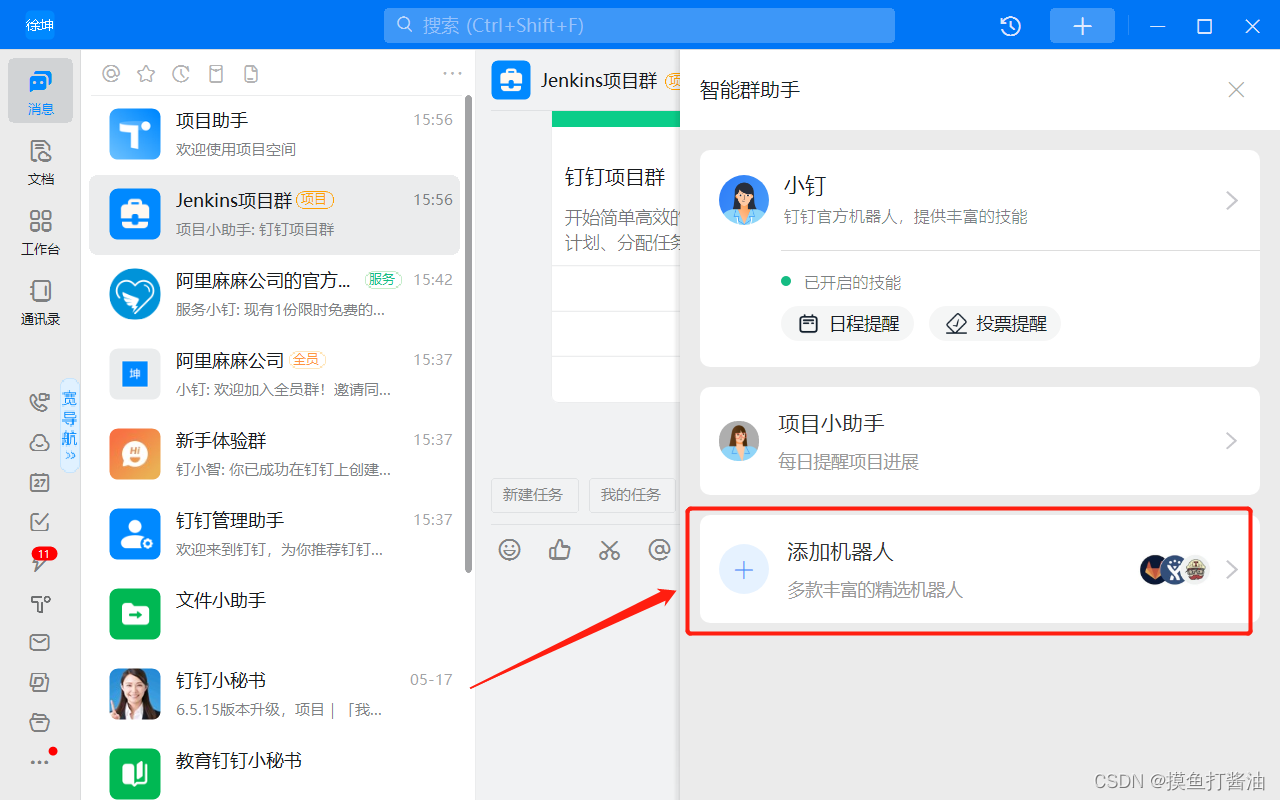Open the 消息 (Messages) sidebar tab
1280x800 pixels.
click(40, 91)
